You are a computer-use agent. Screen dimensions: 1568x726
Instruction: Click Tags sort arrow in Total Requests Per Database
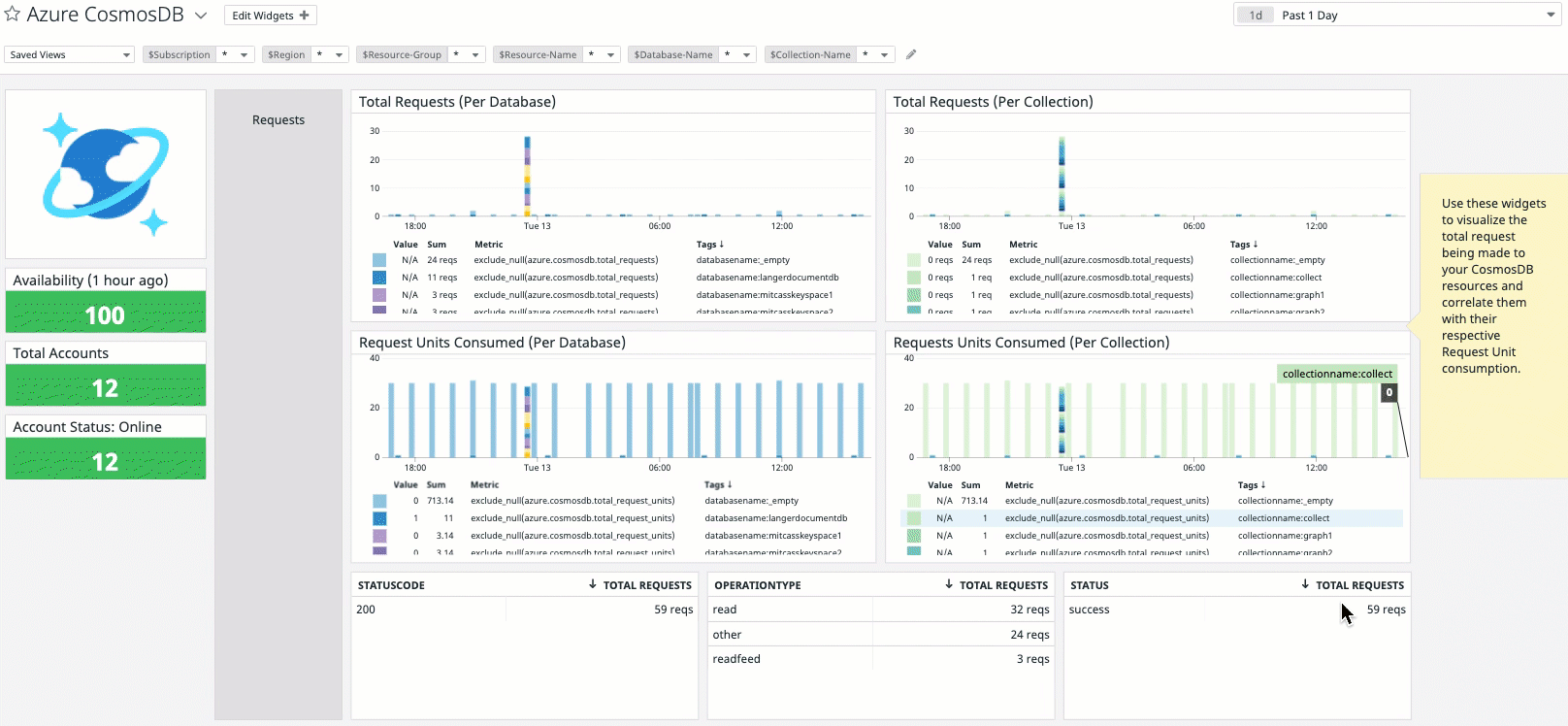[721, 245]
